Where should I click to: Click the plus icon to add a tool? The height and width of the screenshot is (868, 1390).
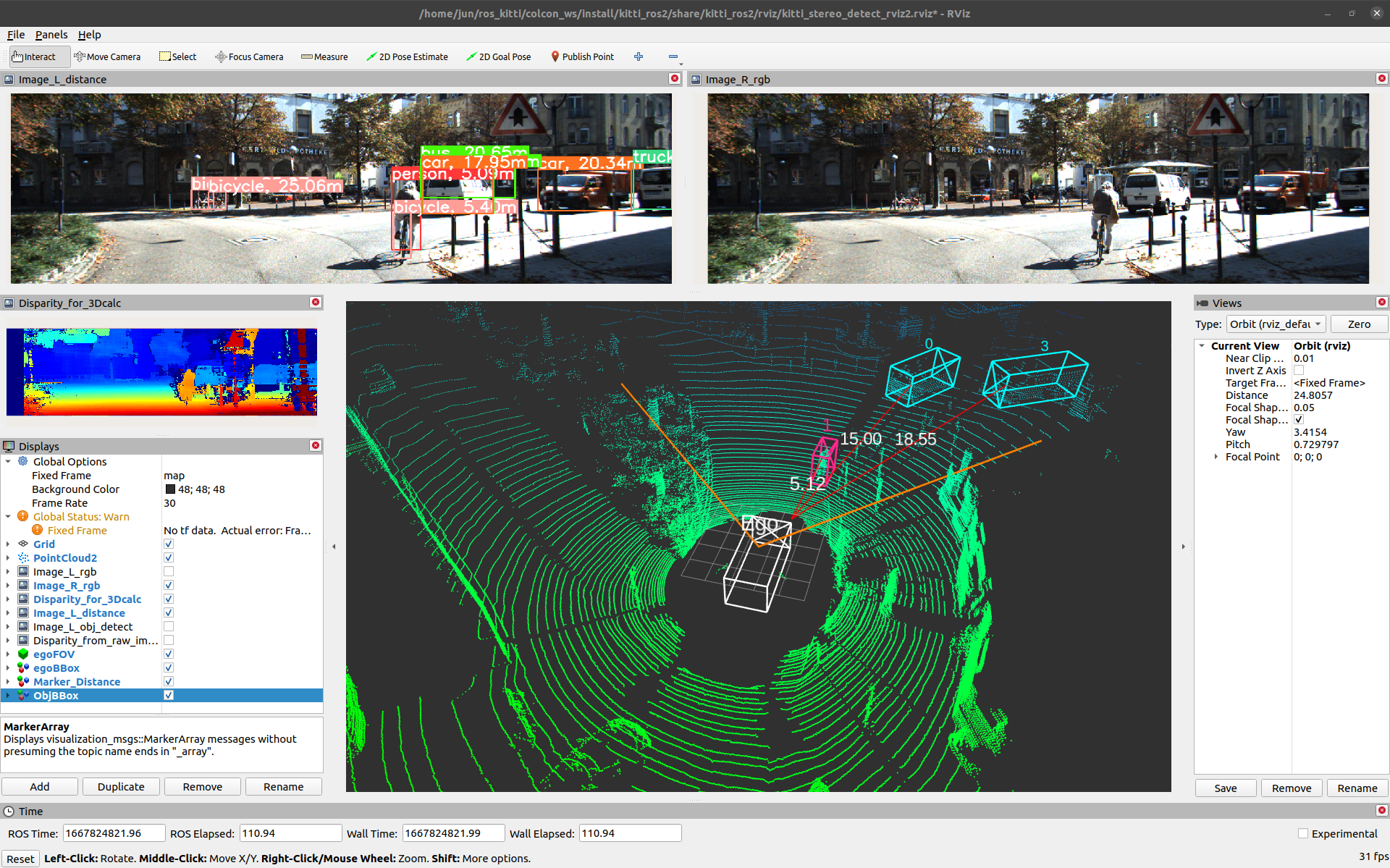coord(639,56)
